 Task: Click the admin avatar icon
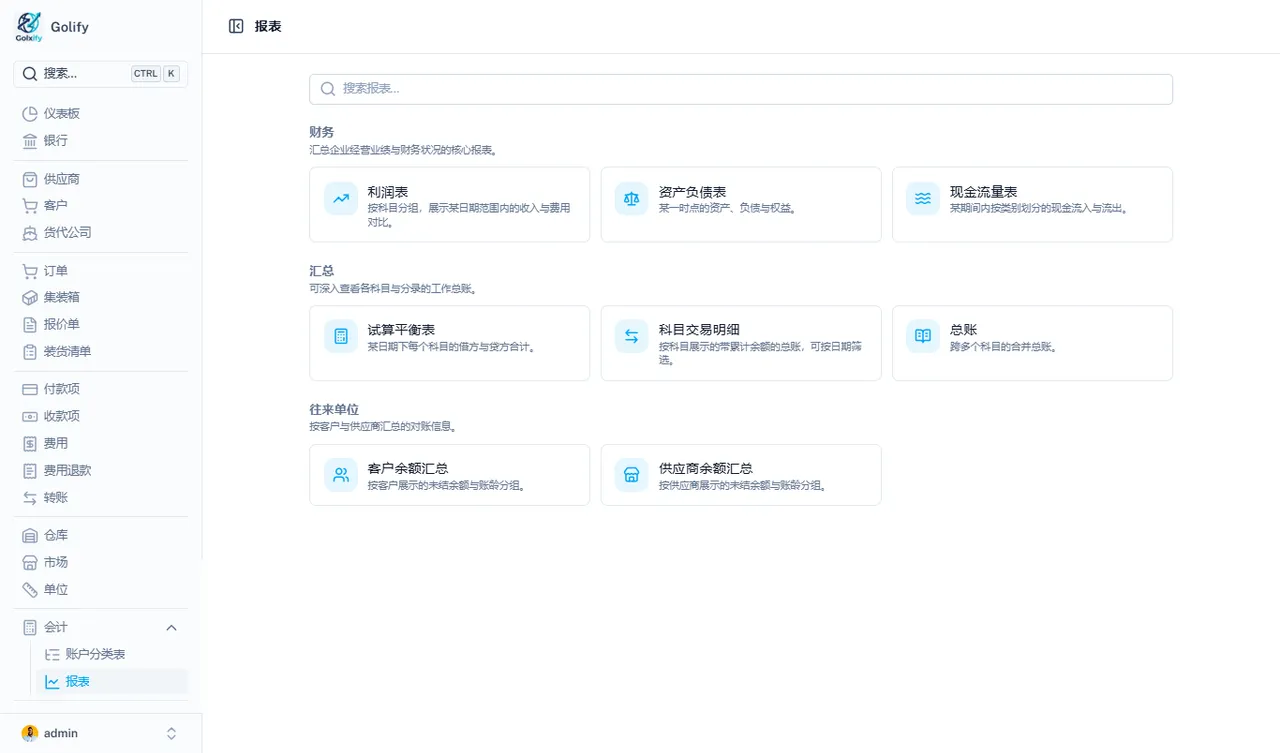30,734
